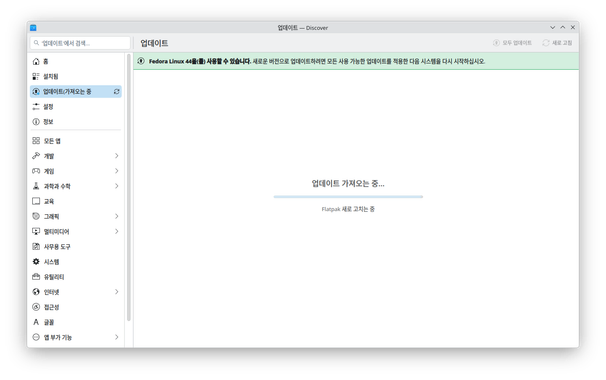Expand the 그래픽 category chevron
The height and width of the screenshot is (380, 606).
point(116,216)
